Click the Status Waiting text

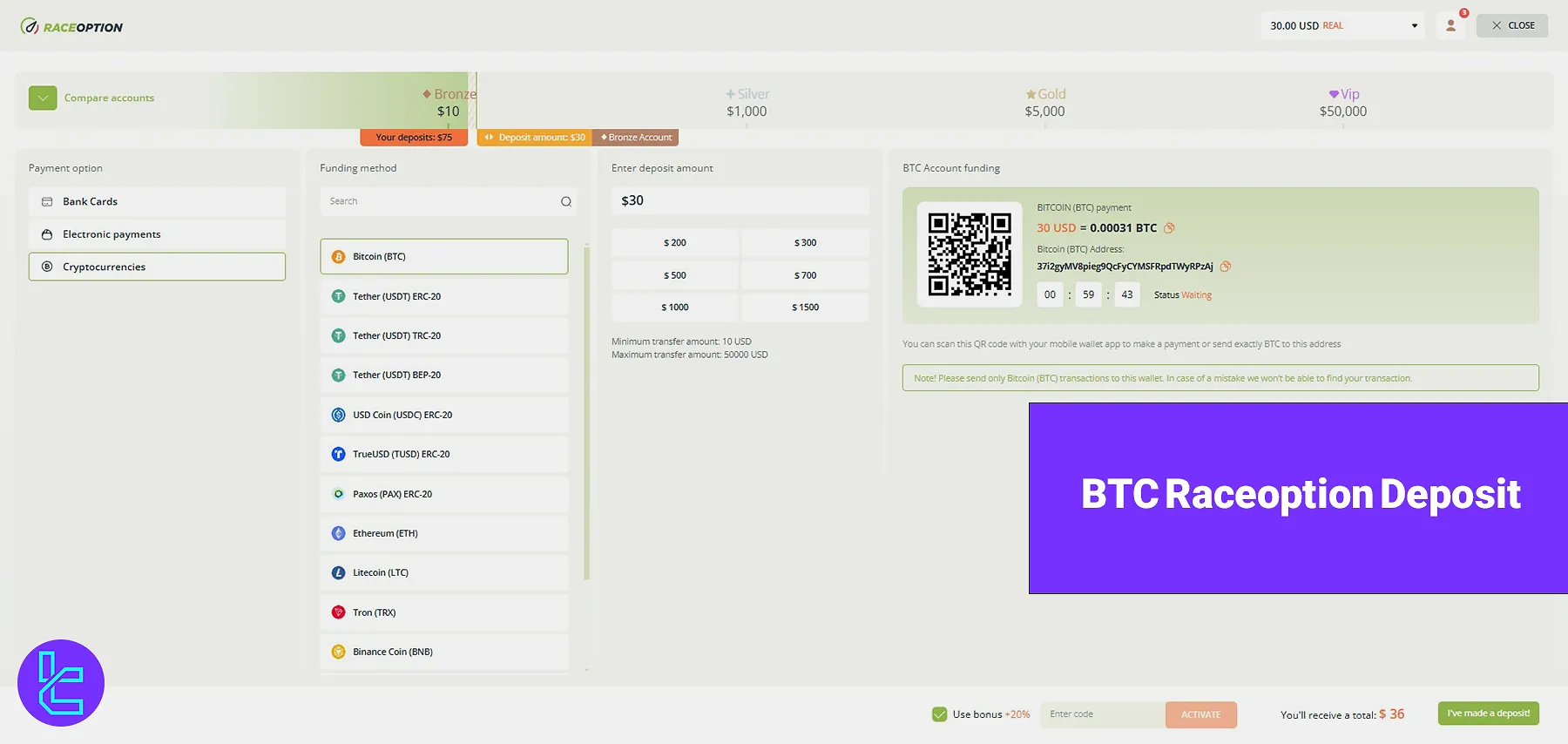click(x=1182, y=295)
